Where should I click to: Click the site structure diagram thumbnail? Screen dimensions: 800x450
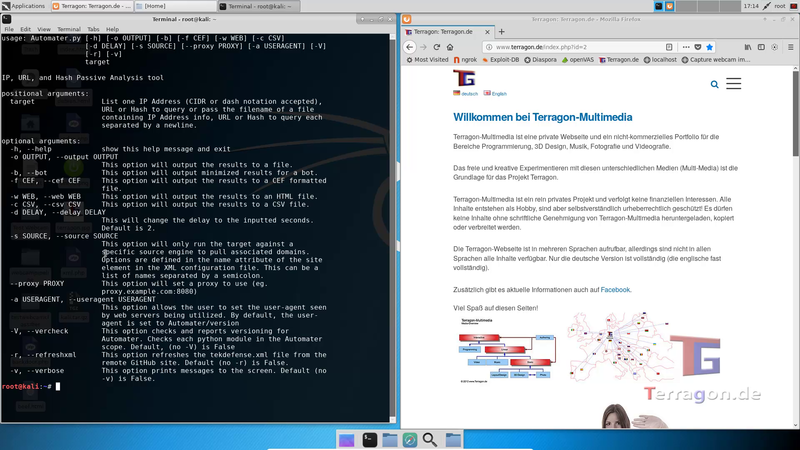tap(507, 350)
